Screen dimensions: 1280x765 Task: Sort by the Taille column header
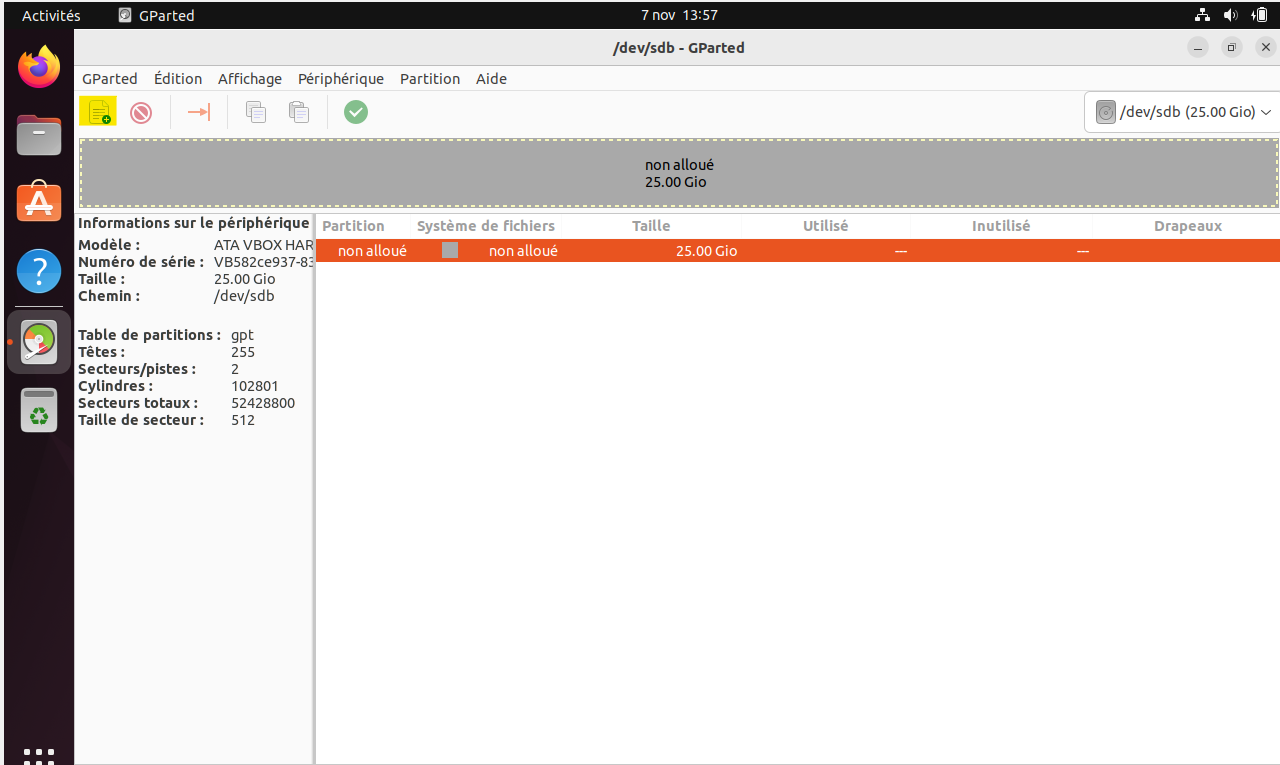point(651,226)
